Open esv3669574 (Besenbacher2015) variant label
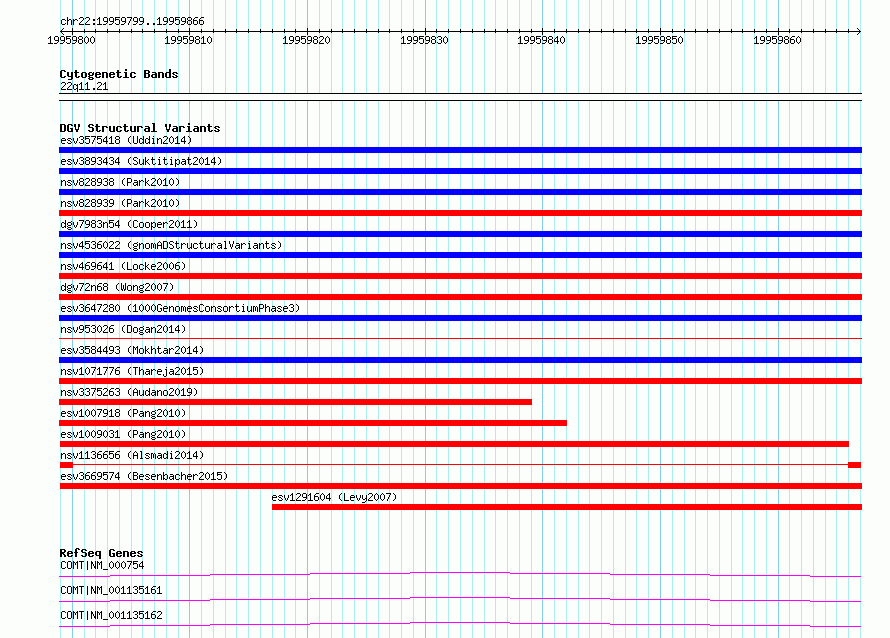The height and width of the screenshot is (638, 890). point(144,476)
